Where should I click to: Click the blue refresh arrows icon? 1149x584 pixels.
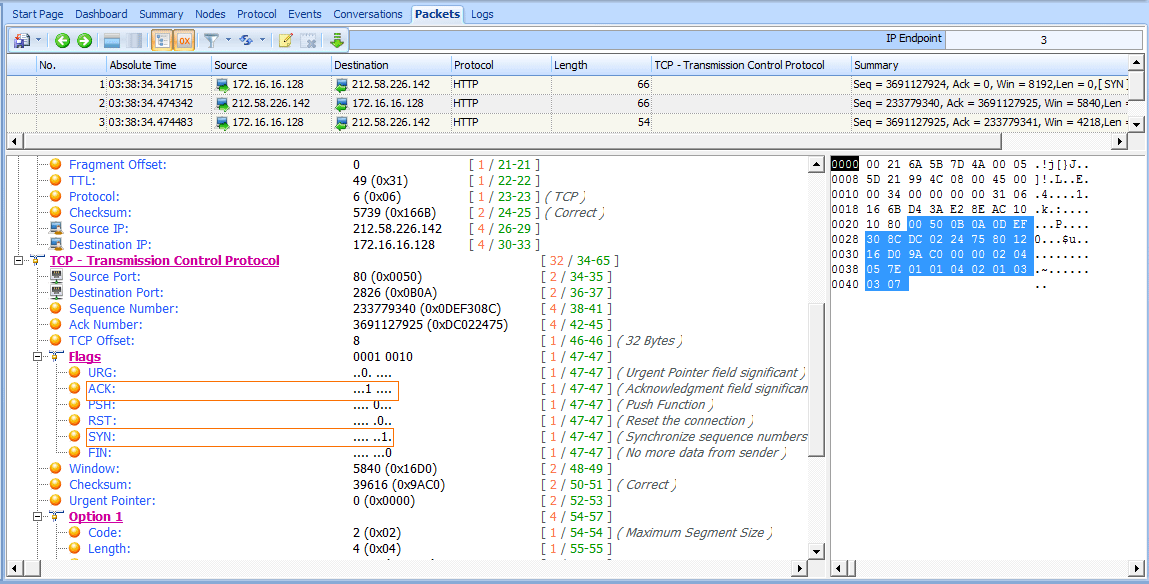[247, 41]
